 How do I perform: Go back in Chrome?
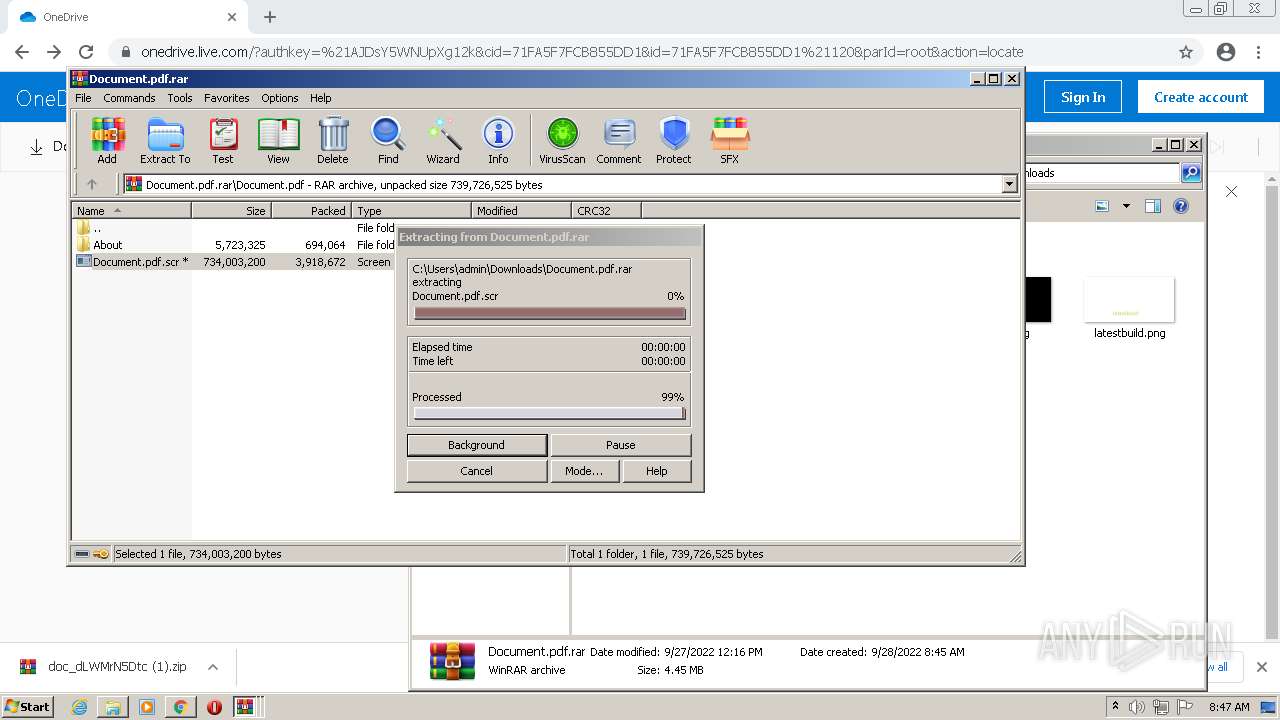pyautogui.click(x=22, y=52)
